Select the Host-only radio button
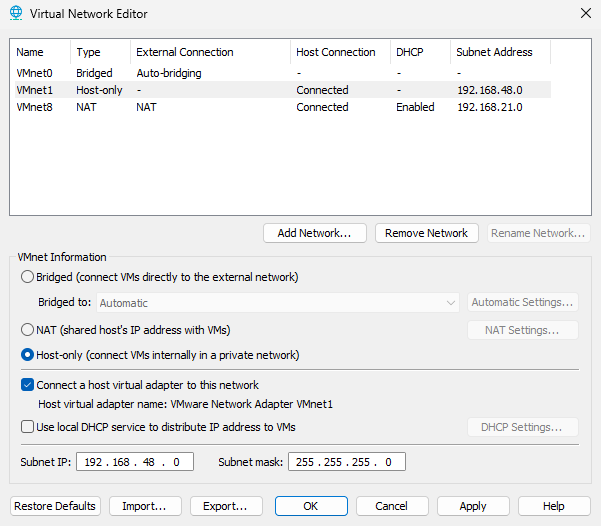 pyautogui.click(x=27, y=355)
